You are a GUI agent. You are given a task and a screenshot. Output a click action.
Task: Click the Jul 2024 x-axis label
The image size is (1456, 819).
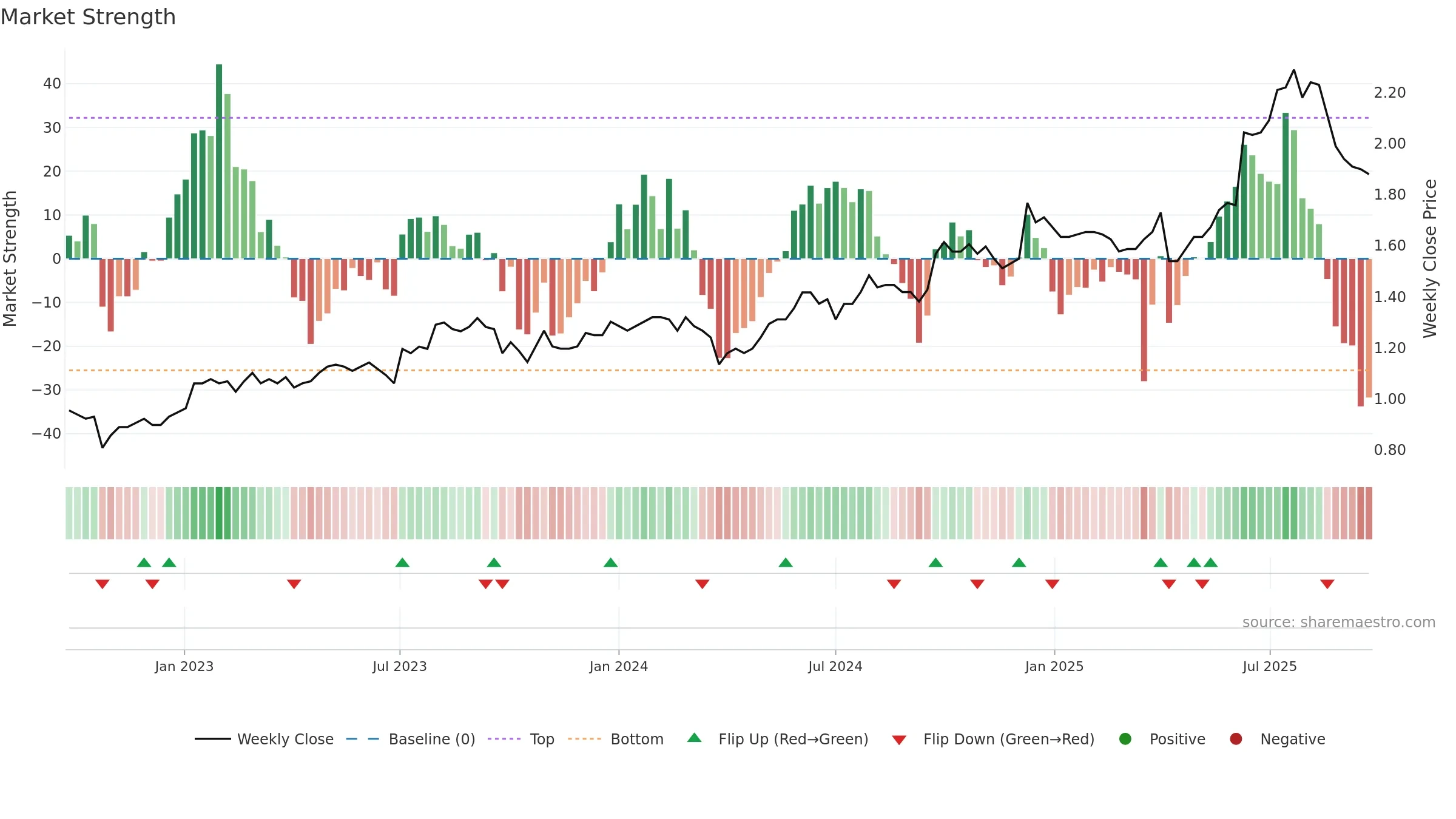835,666
